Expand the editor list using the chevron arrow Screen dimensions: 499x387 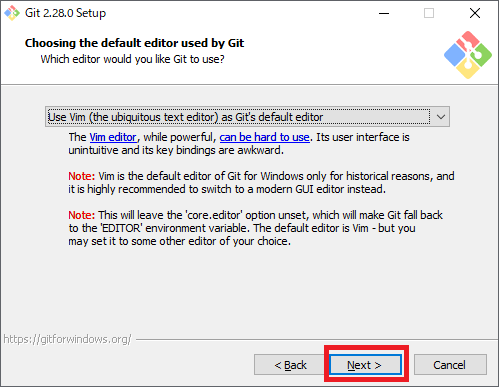click(x=441, y=117)
